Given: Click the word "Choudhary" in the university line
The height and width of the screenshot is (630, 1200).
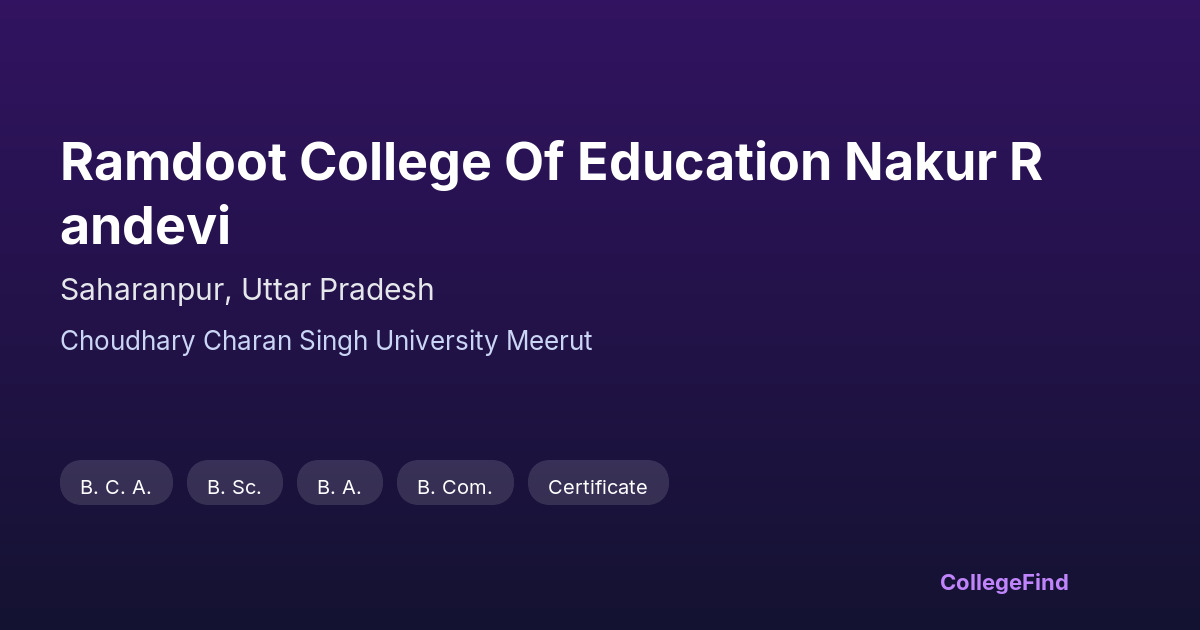Looking at the screenshot, I should point(128,341).
